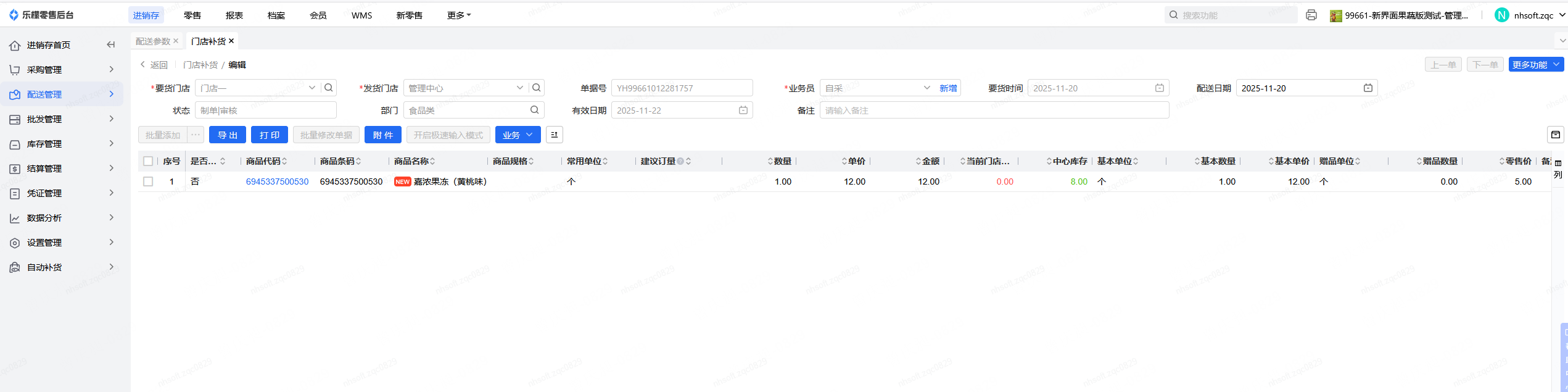Sort by 商品名称 column
1568x392 pixels.
click(432, 161)
